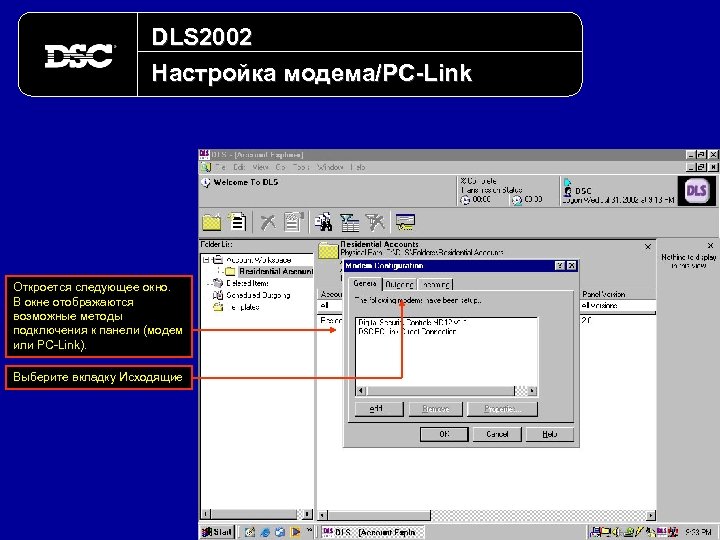Click the Remove Filter toolbar icon
This screenshot has width=720, height=540.
point(375,222)
